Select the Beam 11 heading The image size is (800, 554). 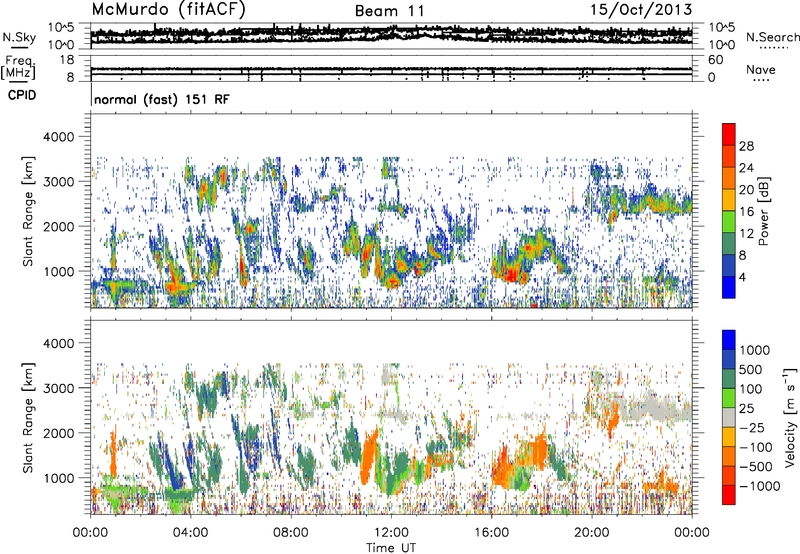(390, 11)
